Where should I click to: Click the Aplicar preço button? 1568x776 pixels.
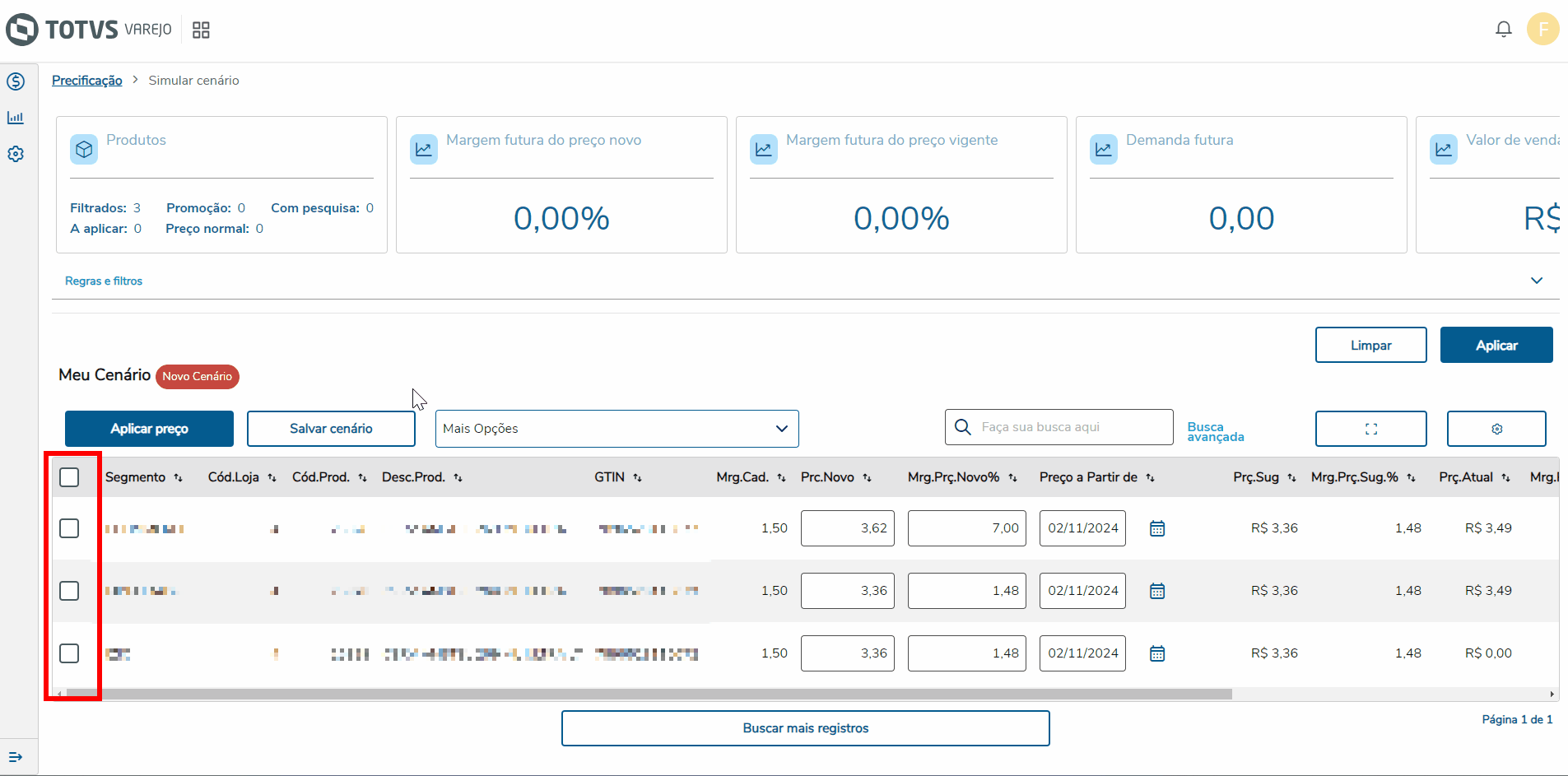click(149, 429)
